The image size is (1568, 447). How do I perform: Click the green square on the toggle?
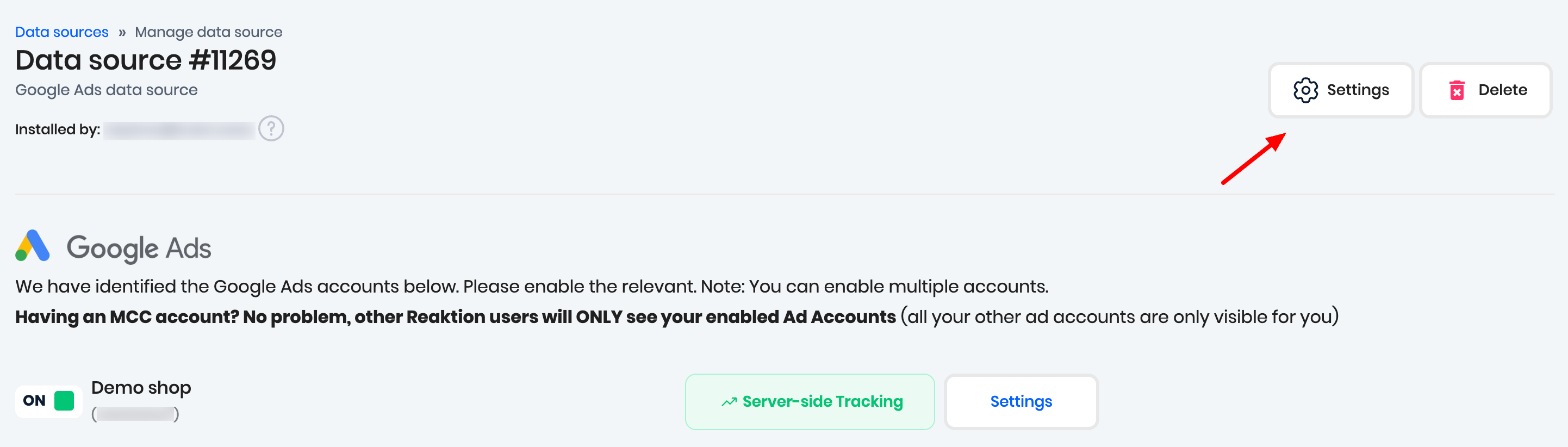click(64, 401)
